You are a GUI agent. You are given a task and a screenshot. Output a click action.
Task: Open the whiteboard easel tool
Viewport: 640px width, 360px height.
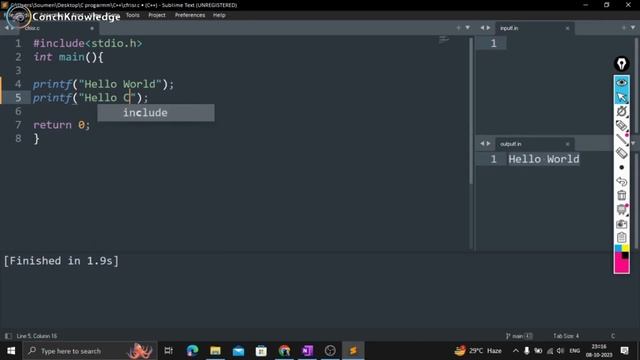pyautogui.click(x=621, y=210)
